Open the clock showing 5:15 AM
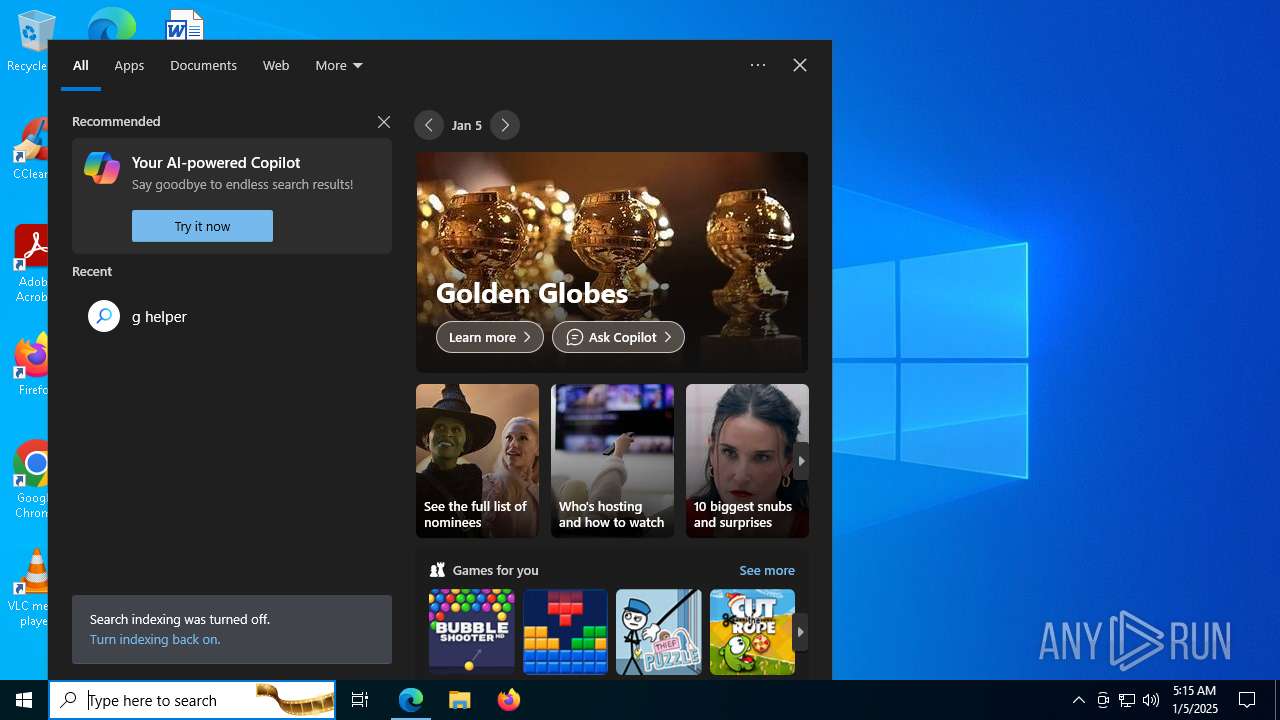Image resolution: width=1280 pixels, height=720 pixels. tap(1194, 700)
